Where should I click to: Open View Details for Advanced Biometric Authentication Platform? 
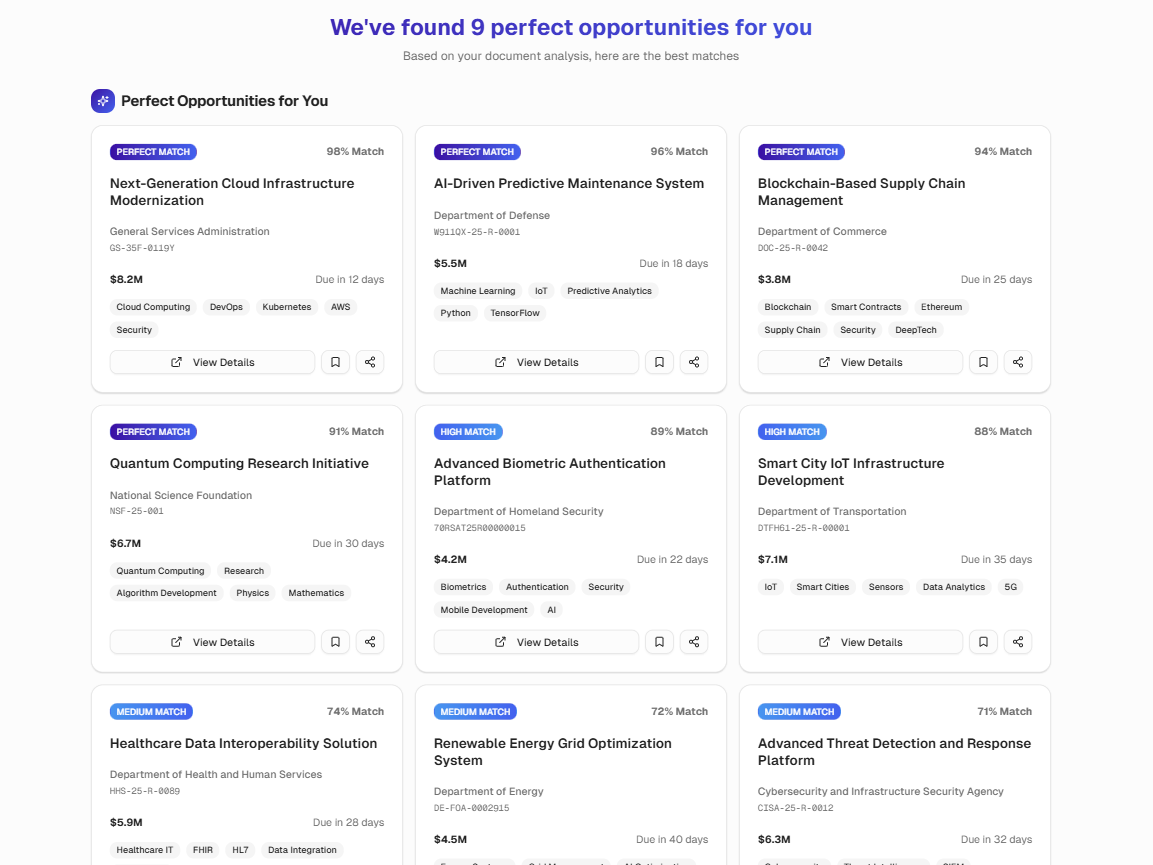pyautogui.click(x=536, y=641)
